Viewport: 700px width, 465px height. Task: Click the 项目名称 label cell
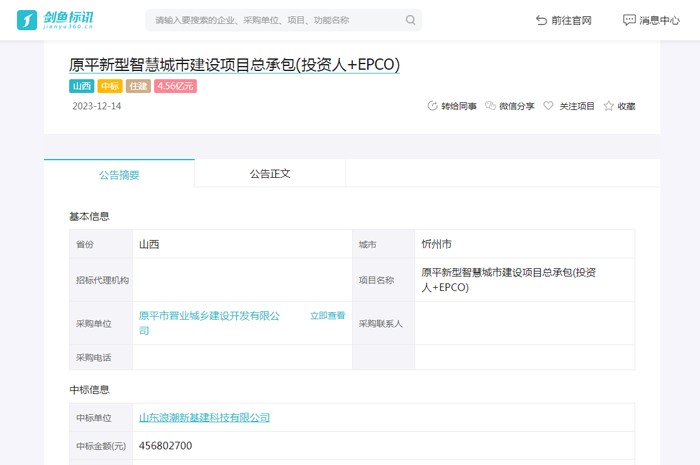point(383,280)
